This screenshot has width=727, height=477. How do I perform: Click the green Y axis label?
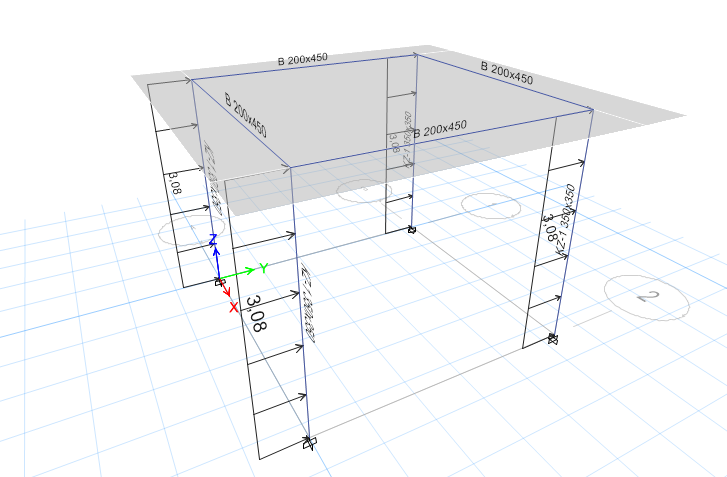click(264, 268)
